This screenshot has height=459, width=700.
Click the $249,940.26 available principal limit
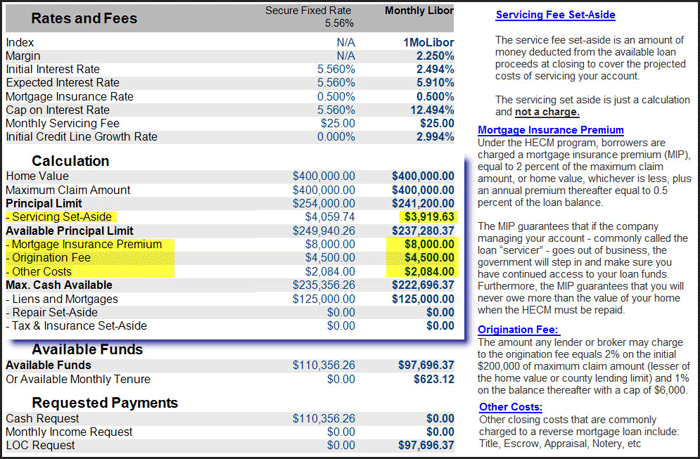click(324, 231)
